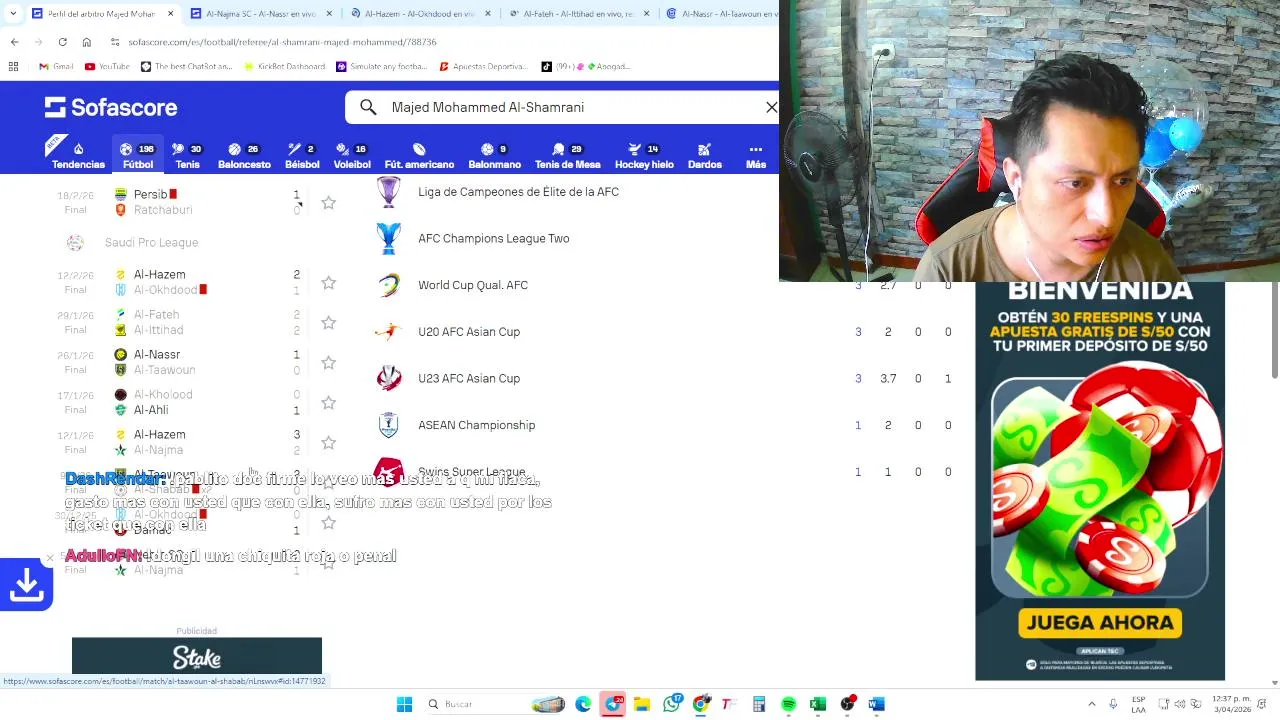This screenshot has height=720, width=1280.
Task: Click the search box with Majed Mohammed Al-Shamrani
Action: [562, 107]
